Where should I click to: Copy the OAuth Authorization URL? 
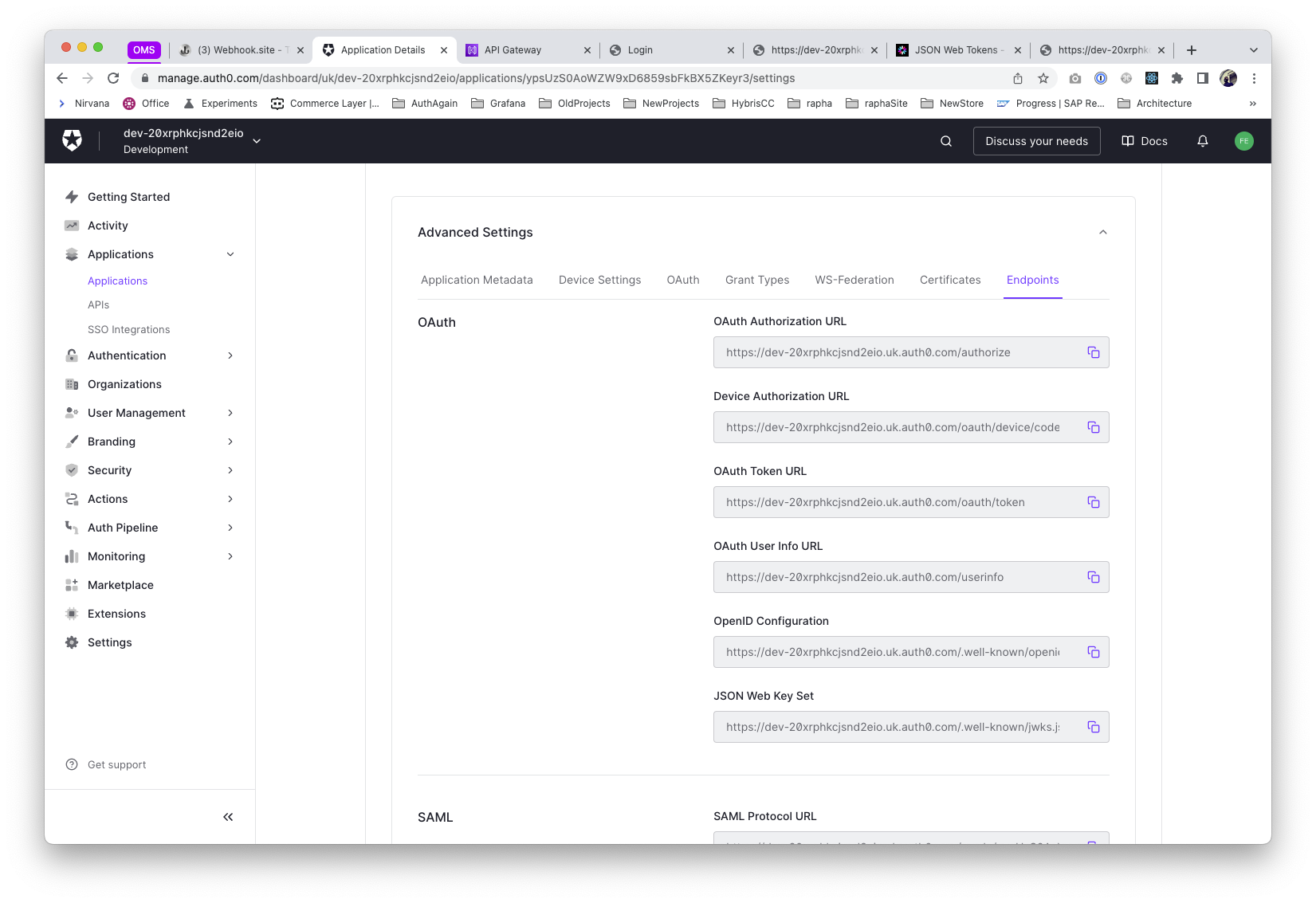pyautogui.click(x=1093, y=352)
